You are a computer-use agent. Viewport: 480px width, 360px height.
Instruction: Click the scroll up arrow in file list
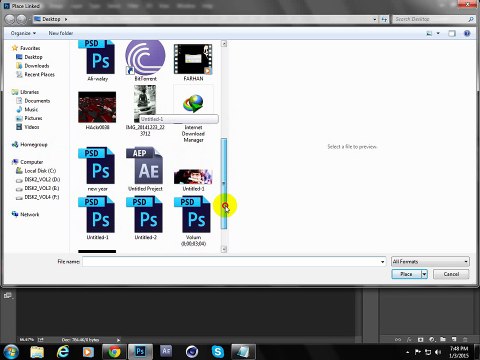coord(224,44)
